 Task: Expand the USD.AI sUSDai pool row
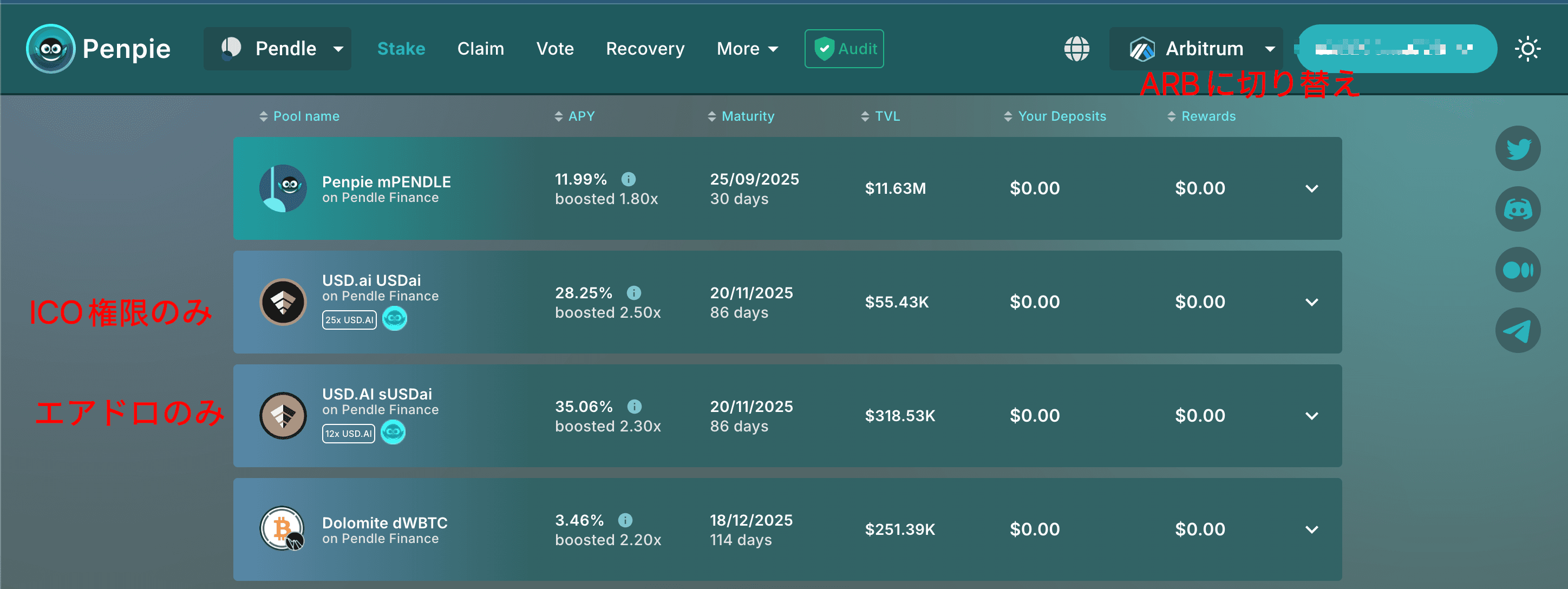[x=1312, y=416]
